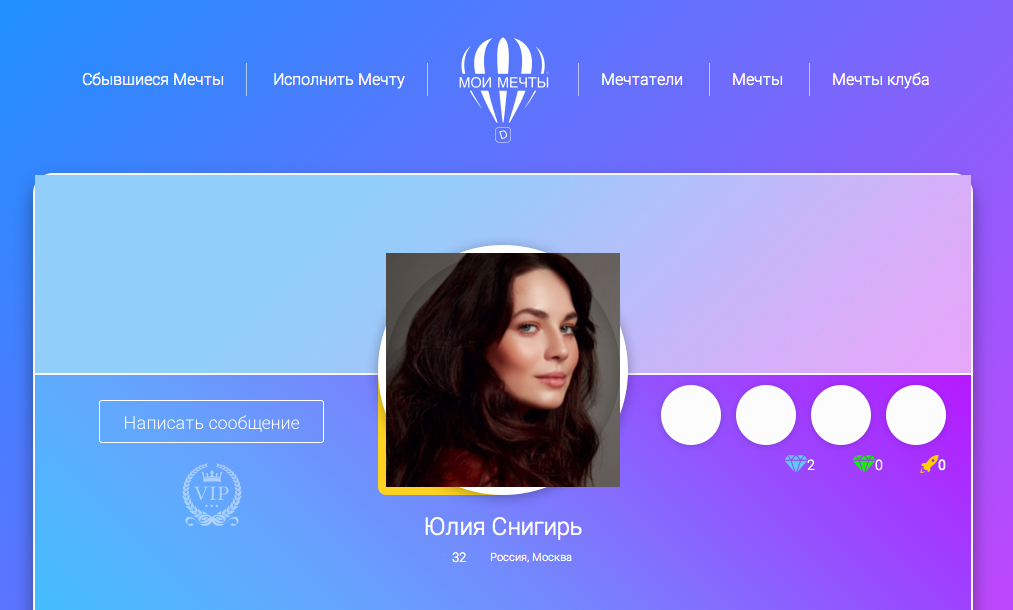This screenshot has width=1013, height=610.
Task: Click the green gem icon
Action: (863, 463)
